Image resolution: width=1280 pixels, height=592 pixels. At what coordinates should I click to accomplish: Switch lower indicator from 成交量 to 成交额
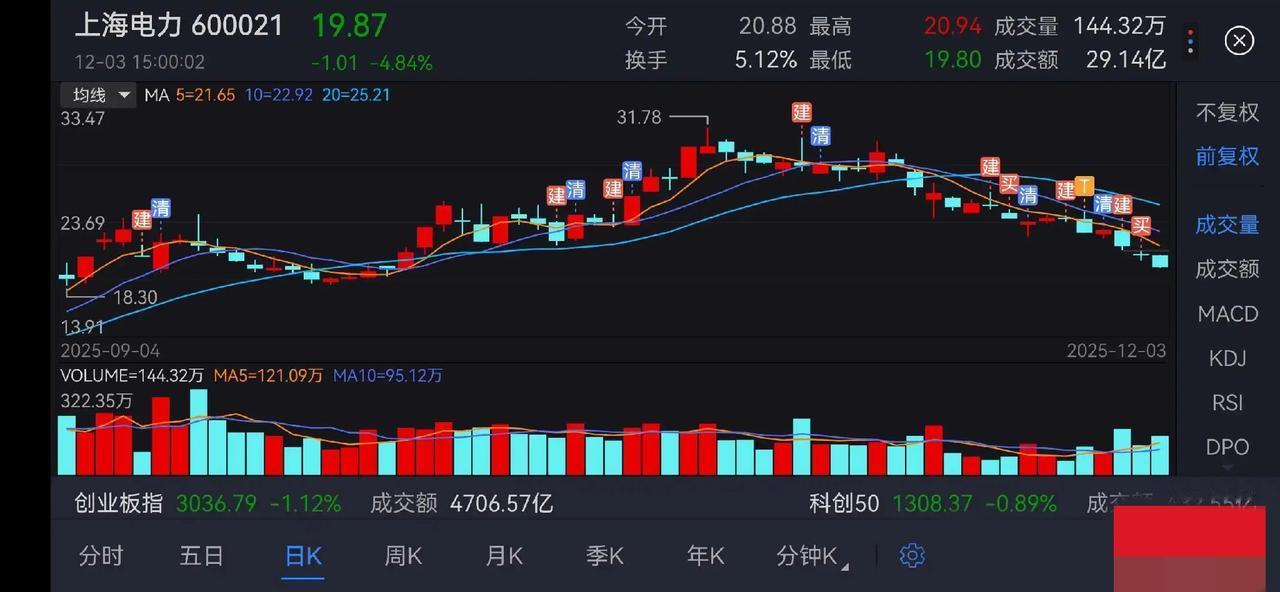(1227, 268)
